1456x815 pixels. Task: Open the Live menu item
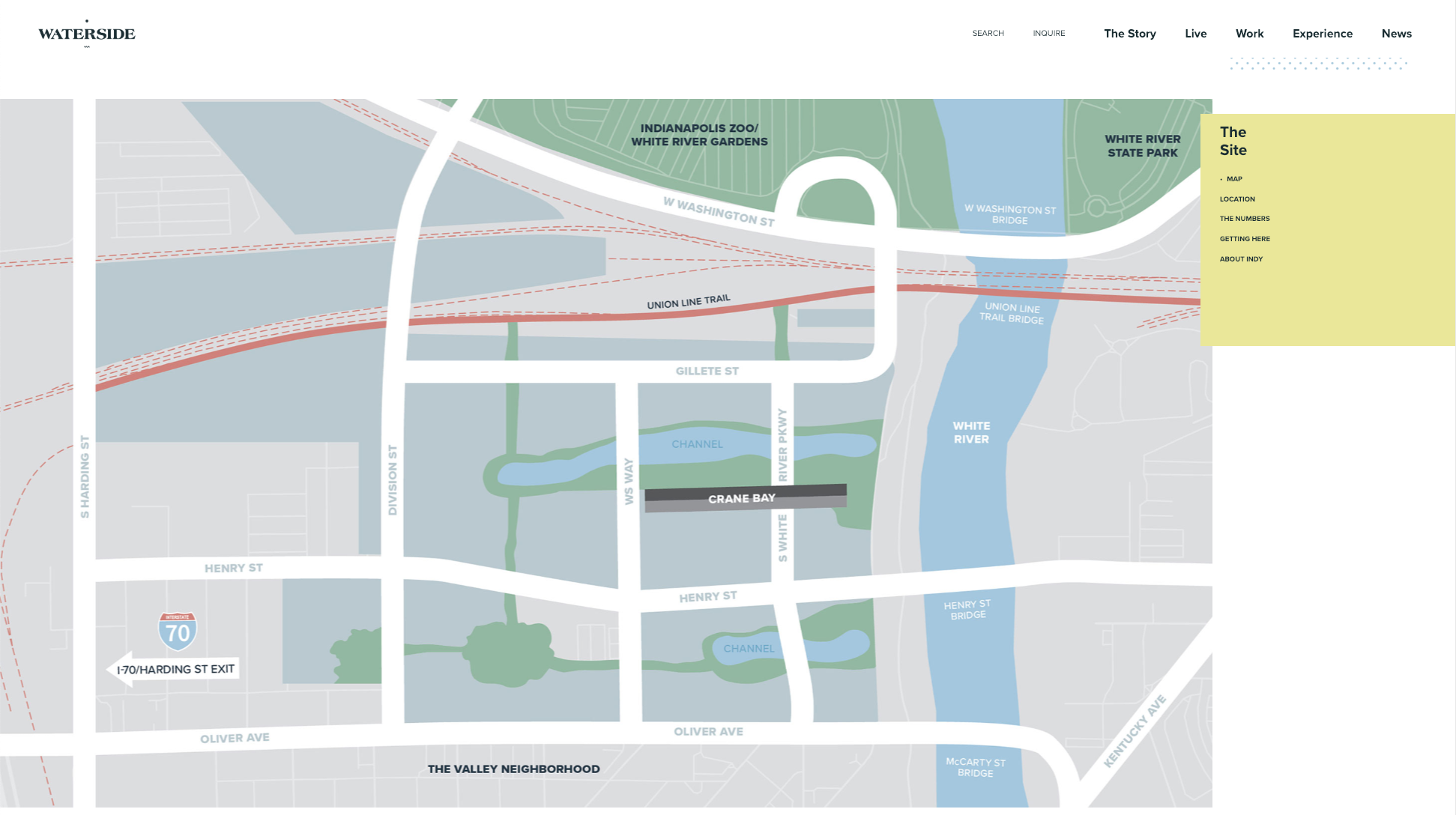point(1195,34)
